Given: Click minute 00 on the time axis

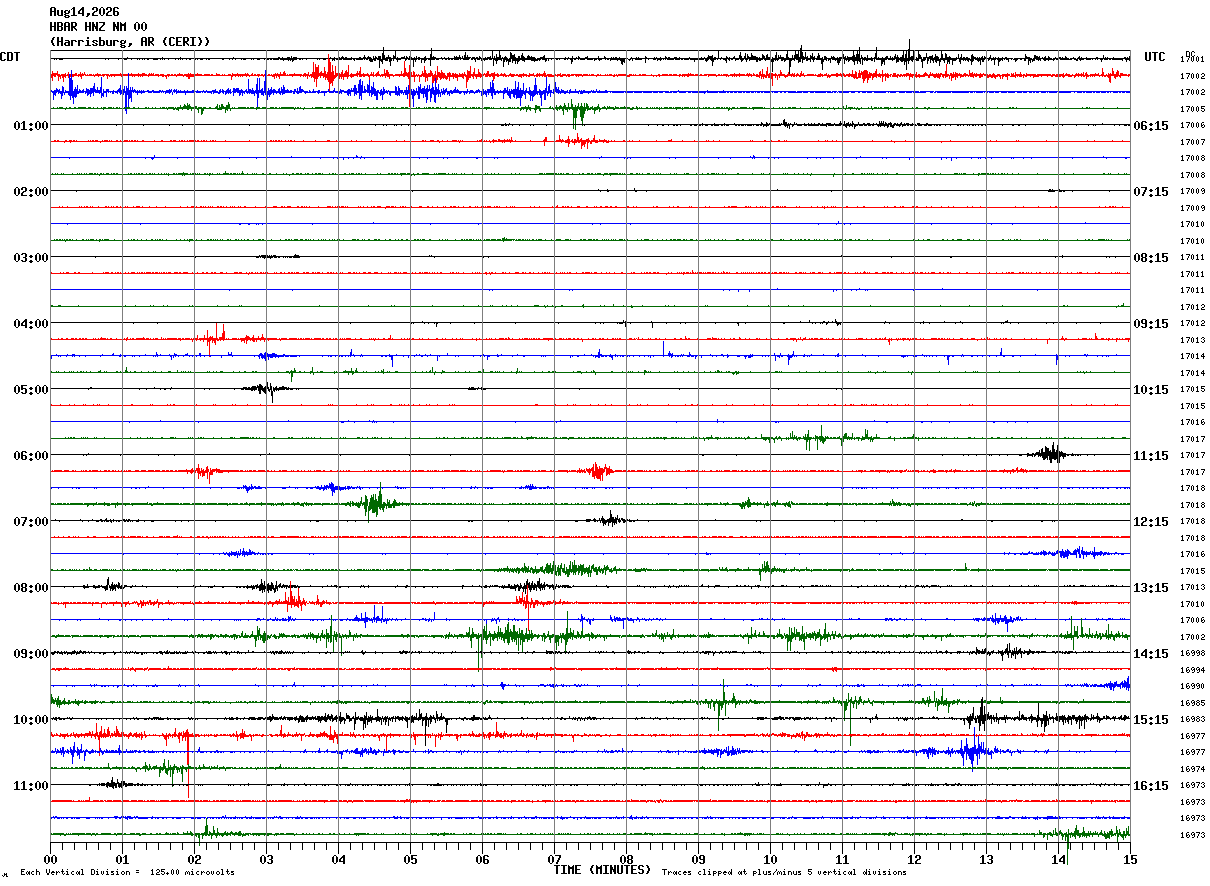Looking at the screenshot, I should click(50, 860).
